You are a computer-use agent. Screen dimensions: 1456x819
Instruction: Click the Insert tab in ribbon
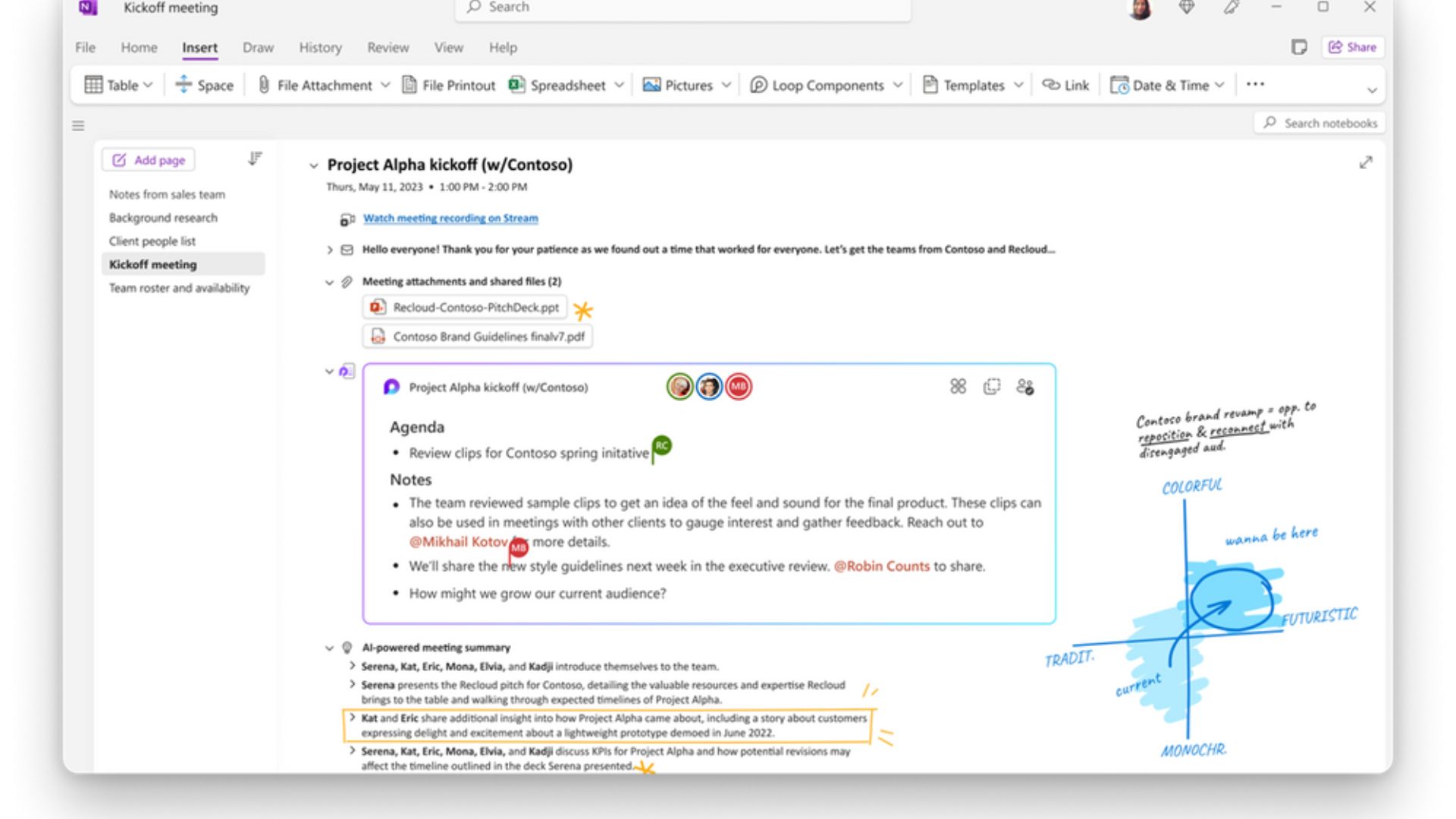pos(199,47)
